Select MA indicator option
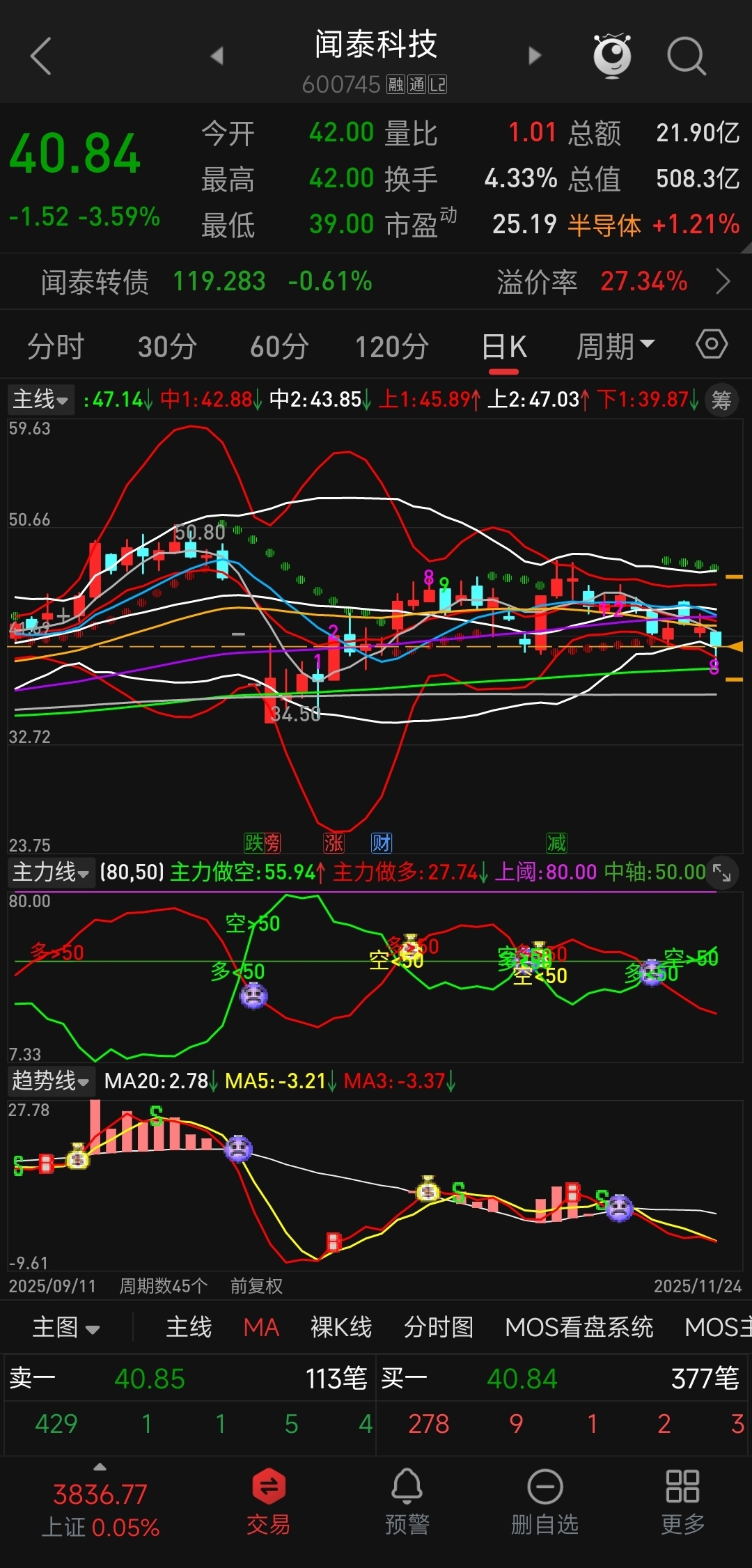 click(x=261, y=1327)
